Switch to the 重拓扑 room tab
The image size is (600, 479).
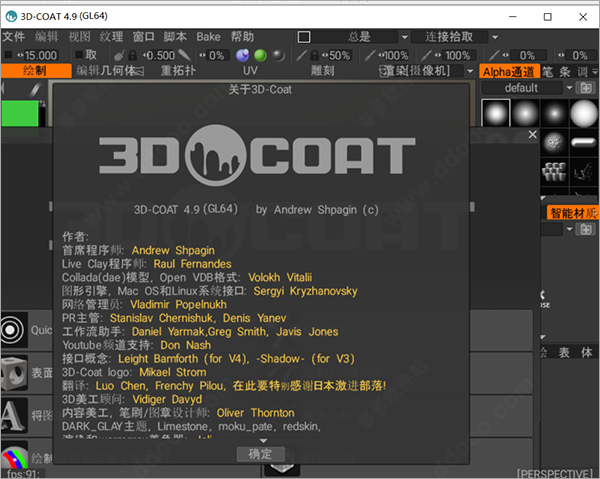tap(178, 71)
